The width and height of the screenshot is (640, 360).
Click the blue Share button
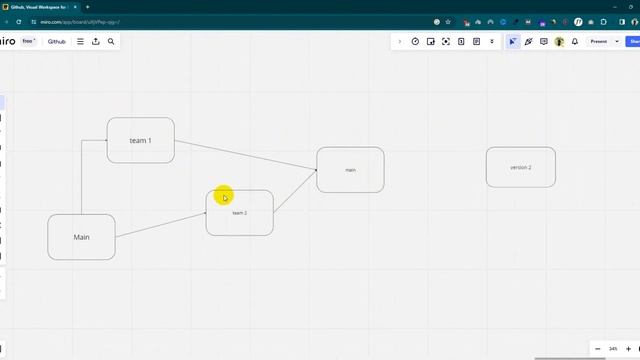[633, 42]
